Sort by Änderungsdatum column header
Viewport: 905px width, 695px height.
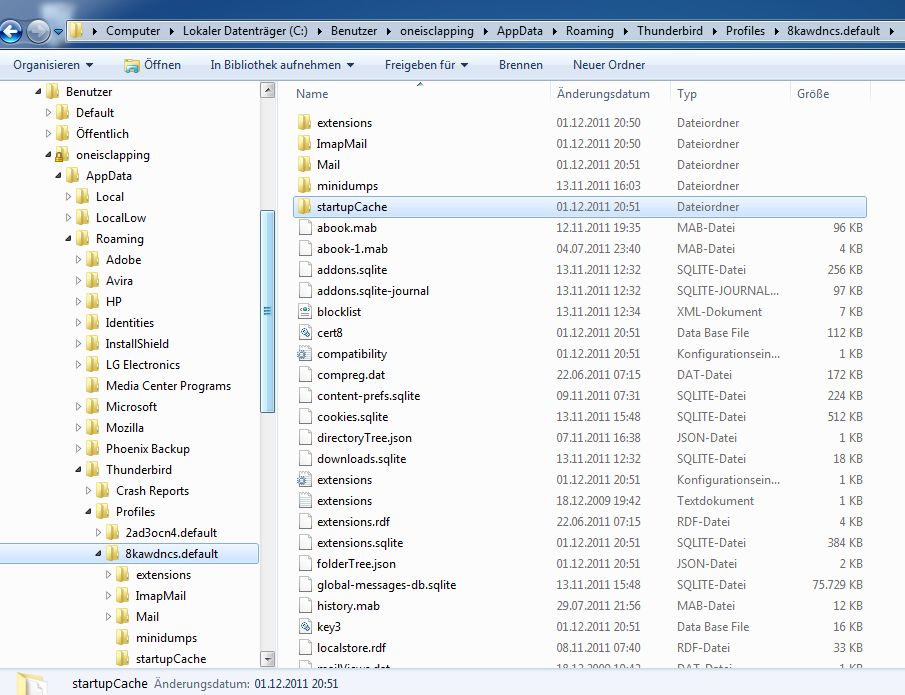603,94
